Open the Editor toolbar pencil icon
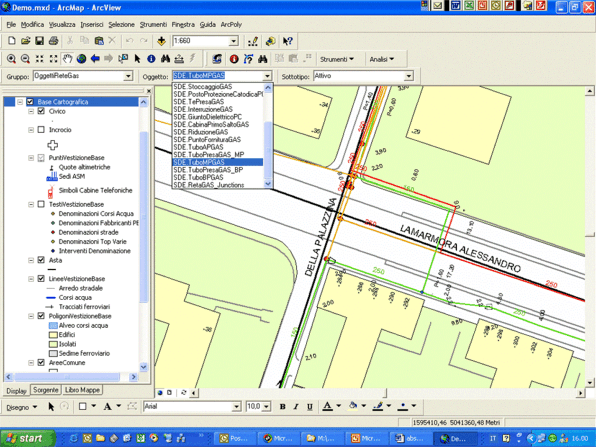This screenshot has width=596, height=447. click(253, 41)
